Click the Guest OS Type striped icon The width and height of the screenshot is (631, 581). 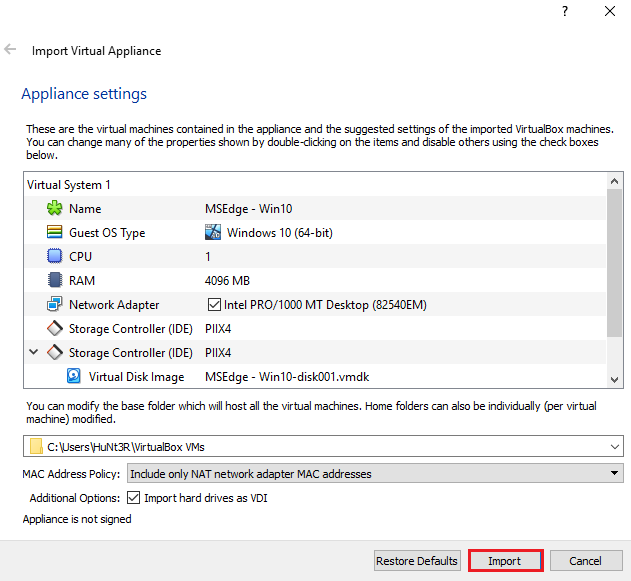pos(54,232)
